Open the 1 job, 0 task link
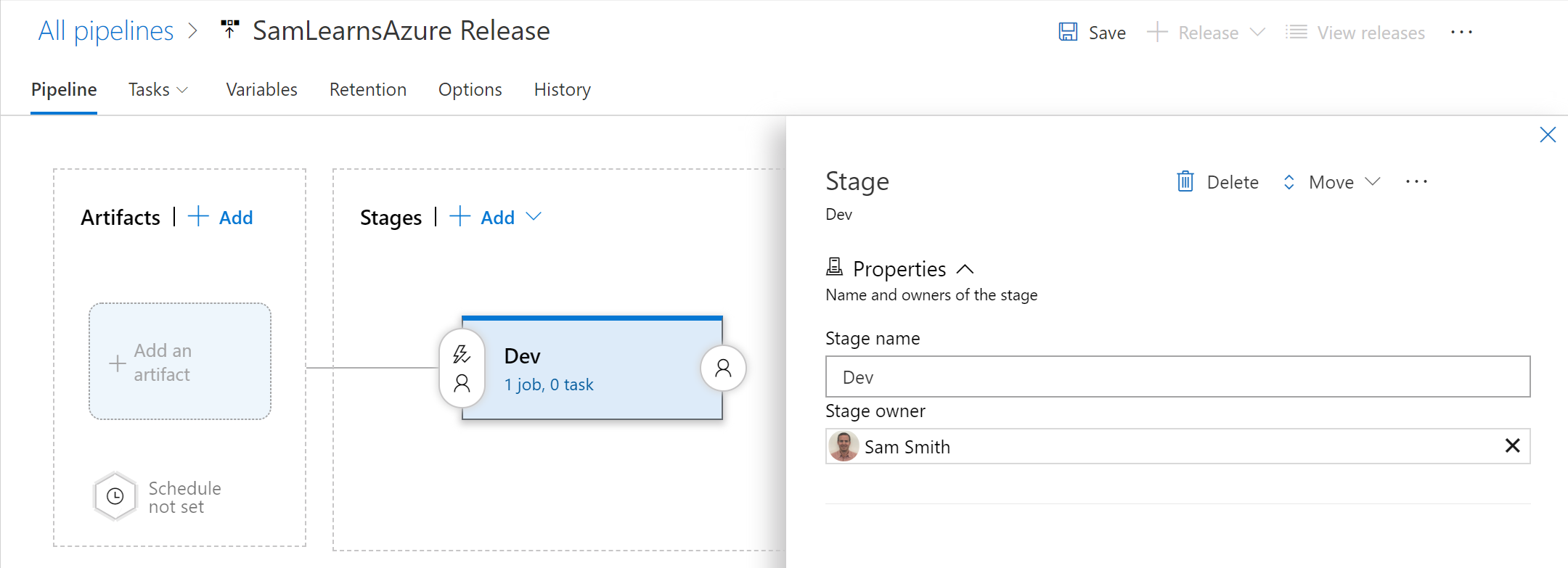Image resolution: width=1568 pixels, height=568 pixels. (549, 385)
